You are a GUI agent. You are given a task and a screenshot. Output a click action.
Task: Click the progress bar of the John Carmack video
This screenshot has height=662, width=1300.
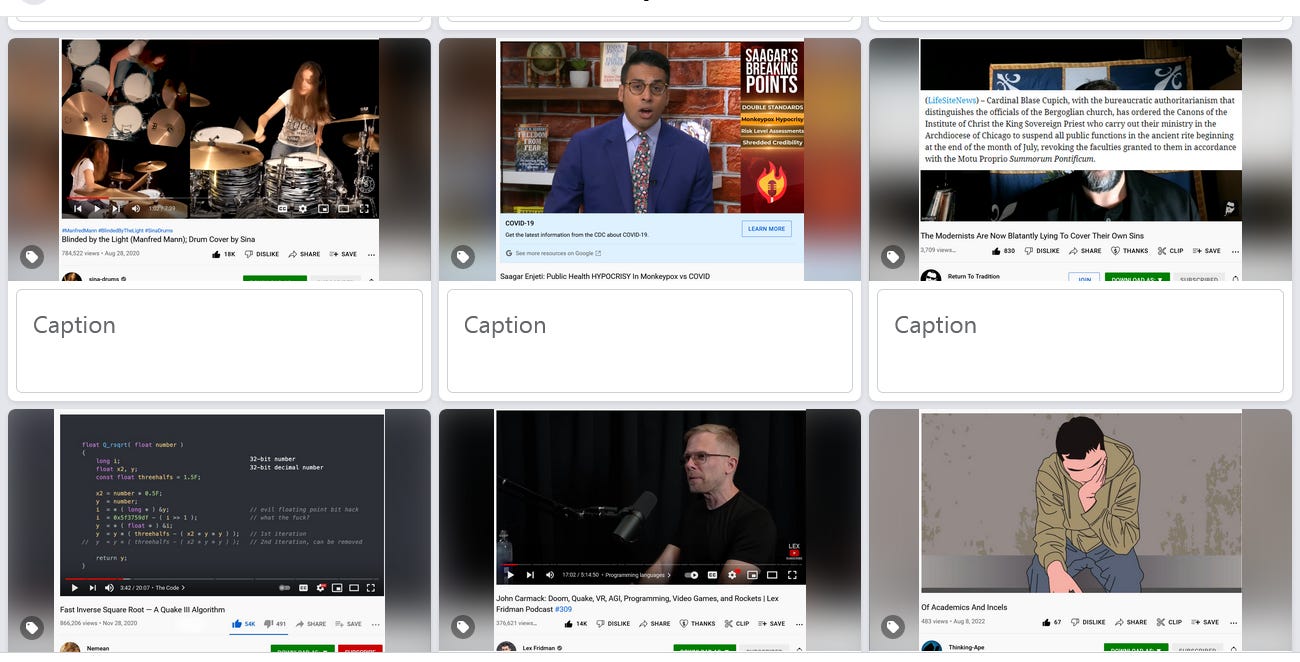651,565
